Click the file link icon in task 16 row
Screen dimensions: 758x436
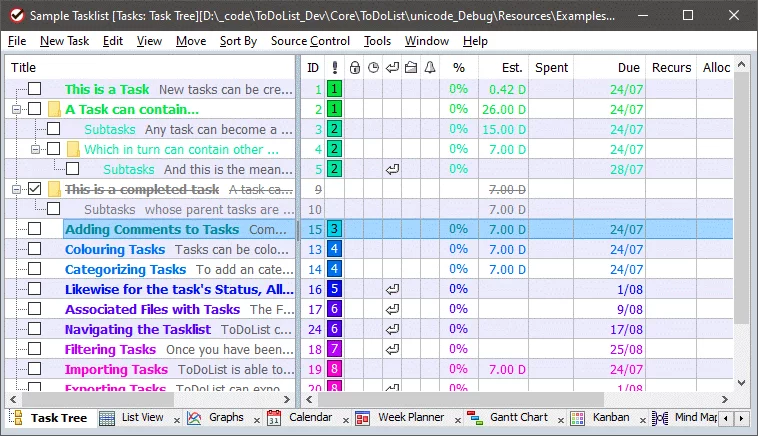pyautogui.click(x=392, y=289)
